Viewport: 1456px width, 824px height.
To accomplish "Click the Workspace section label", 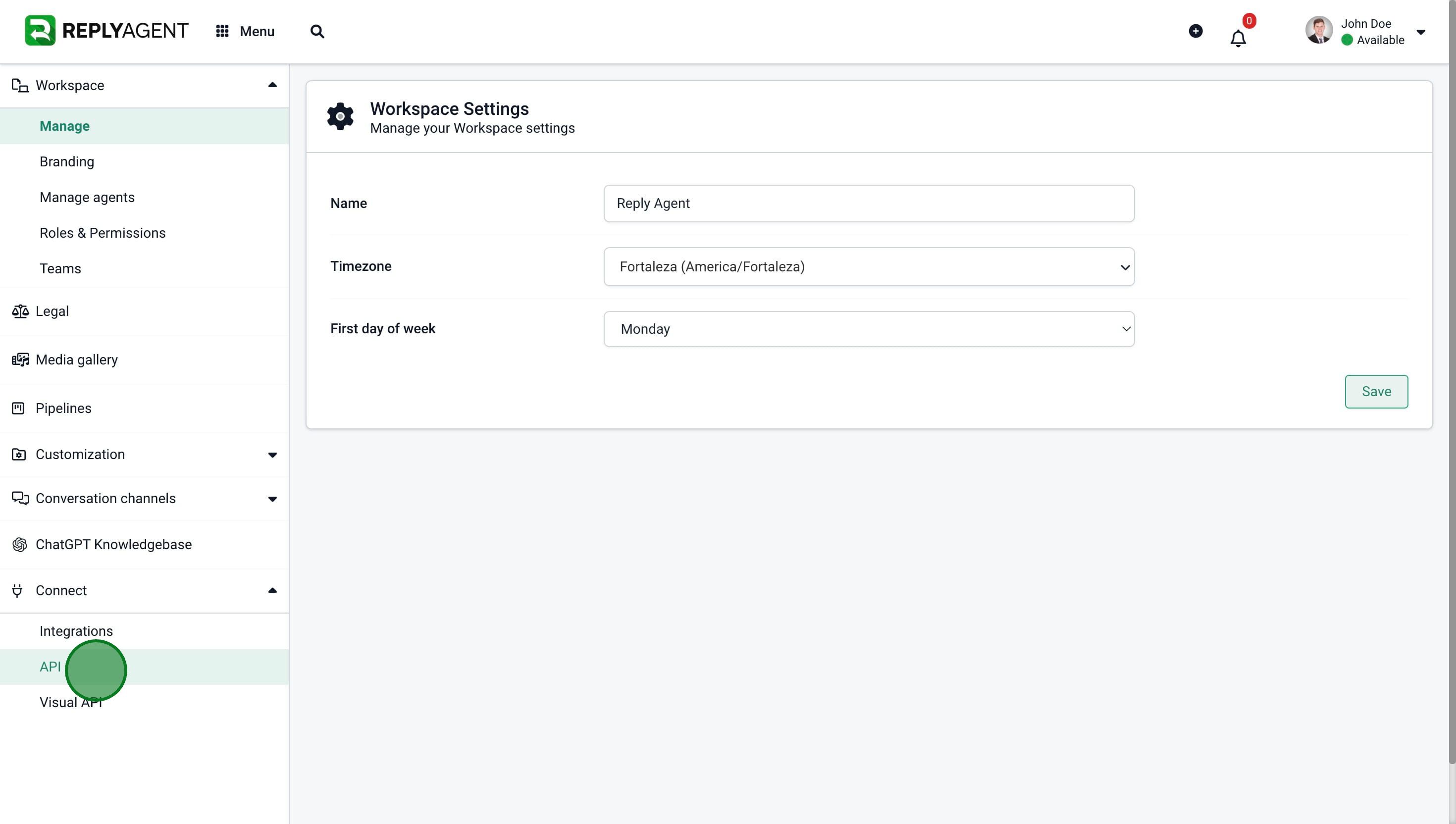I will pyautogui.click(x=70, y=86).
